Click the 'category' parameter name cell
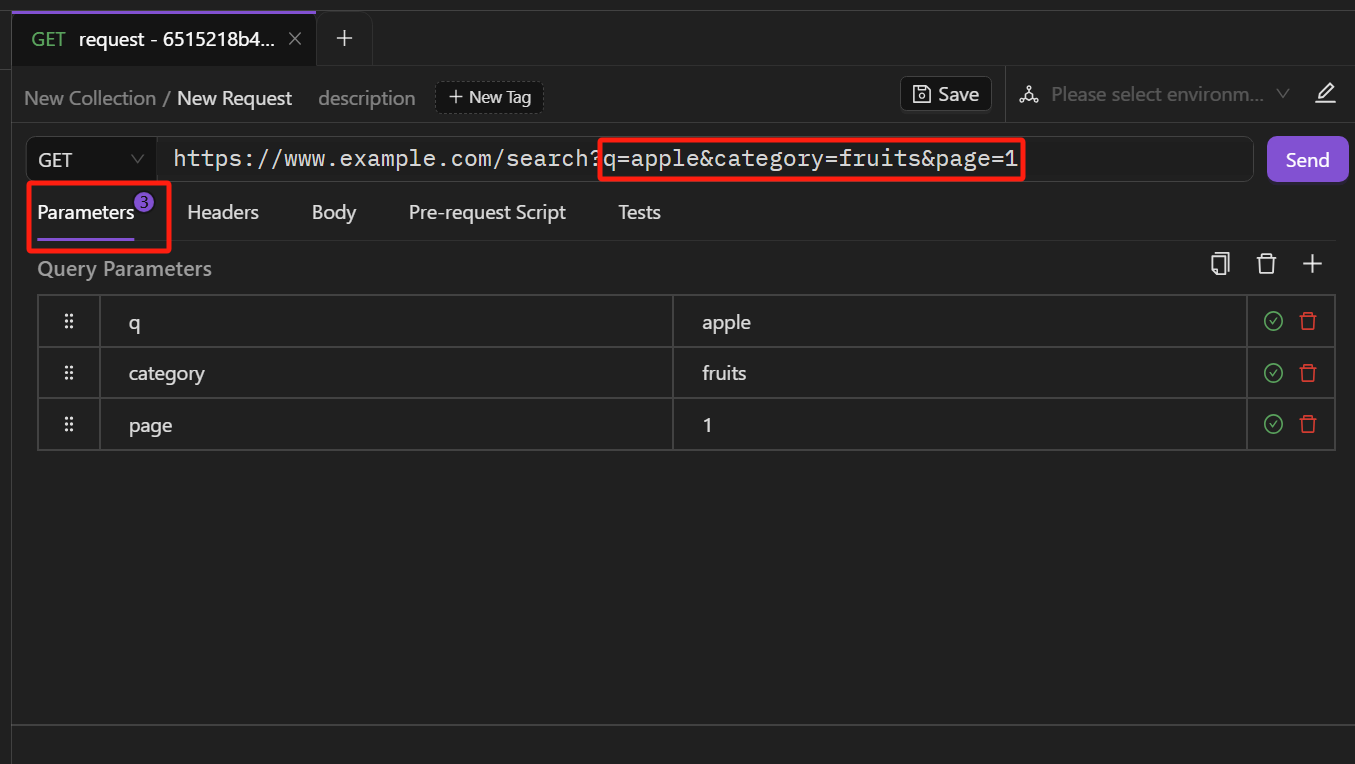Viewport: 1355px width, 764px height. [386, 373]
